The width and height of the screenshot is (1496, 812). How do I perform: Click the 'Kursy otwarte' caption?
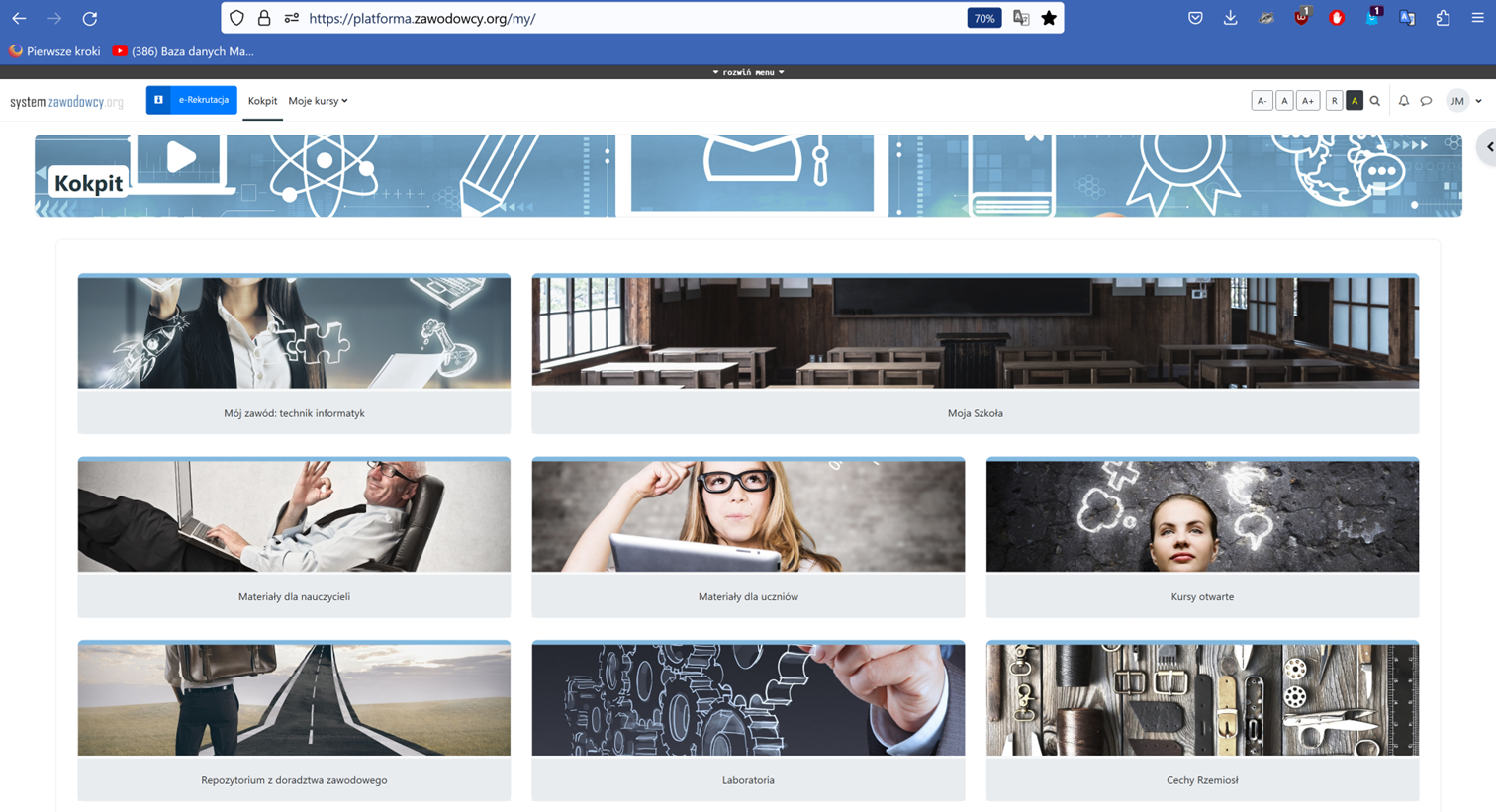1202,596
